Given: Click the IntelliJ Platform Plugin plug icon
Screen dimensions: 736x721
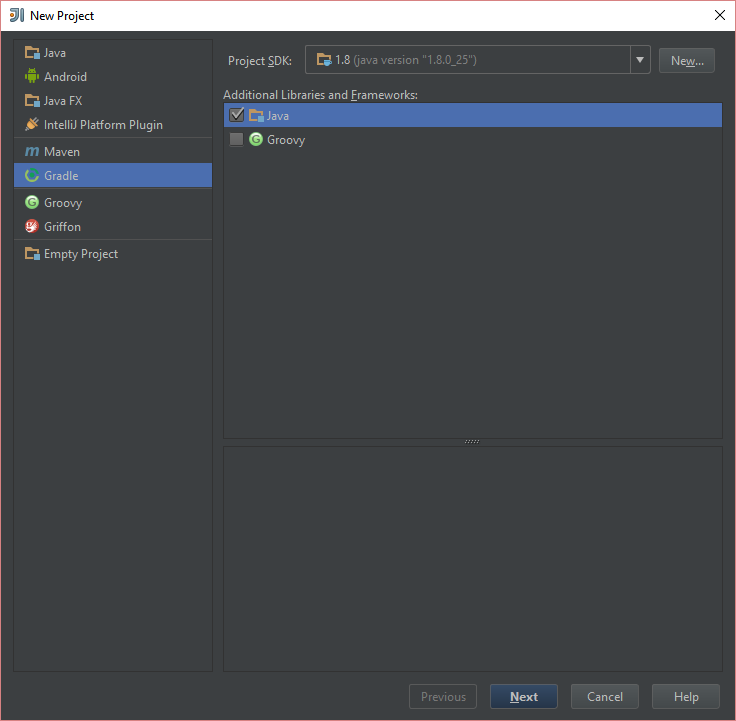Looking at the screenshot, I should coord(32,124).
